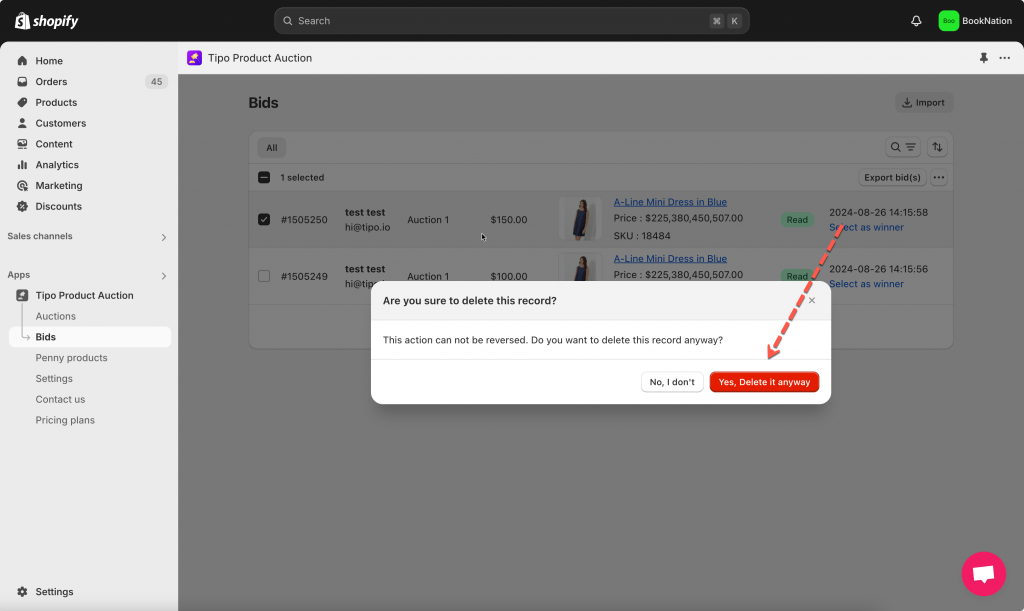The width and height of the screenshot is (1024, 611).
Task: Toggle the select-all bids checkbox
Action: pyautogui.click(x=264, y=178)
